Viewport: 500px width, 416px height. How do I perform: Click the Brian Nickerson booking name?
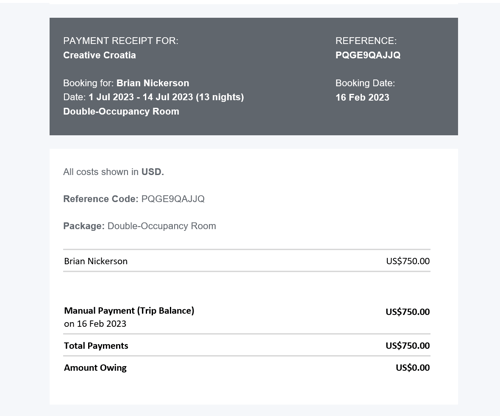[x=153, y=83]
